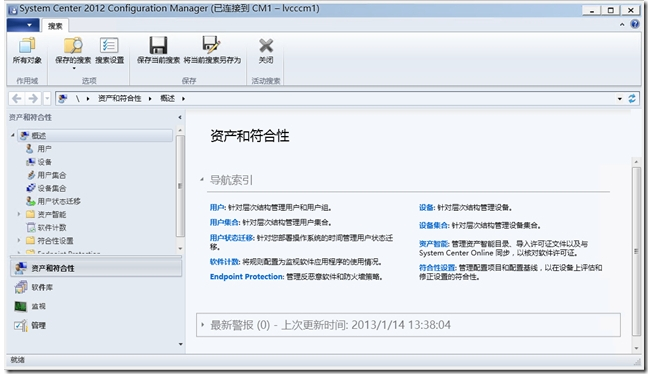
Task: Open the Endpoint Protection link
Action: pos(246,277)
